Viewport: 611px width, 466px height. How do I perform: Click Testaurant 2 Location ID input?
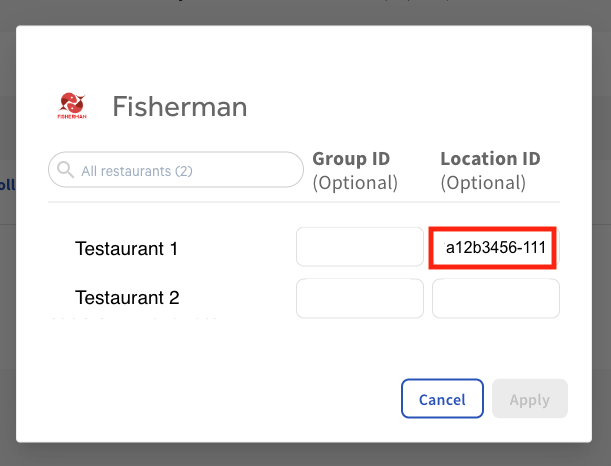(495, 298)
